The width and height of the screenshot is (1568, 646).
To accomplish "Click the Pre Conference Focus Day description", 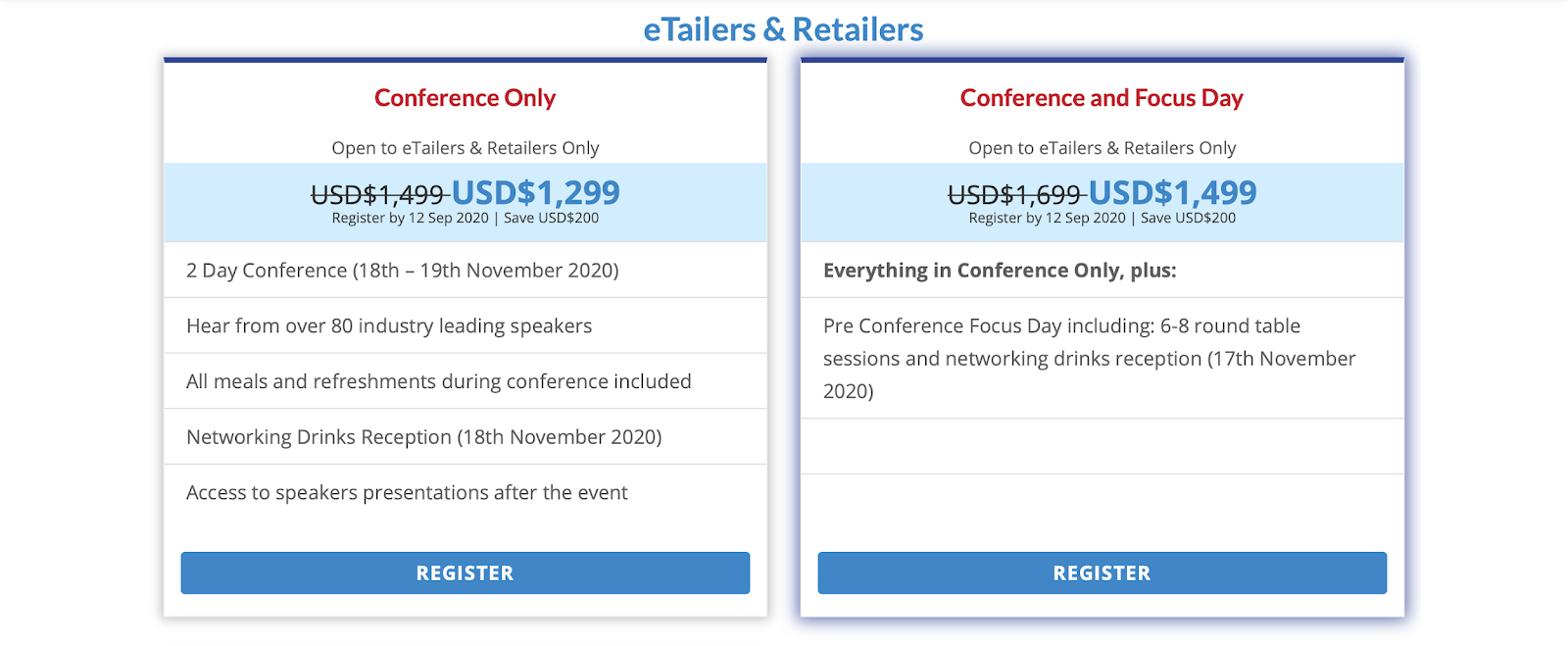I will click(1090, 358).
